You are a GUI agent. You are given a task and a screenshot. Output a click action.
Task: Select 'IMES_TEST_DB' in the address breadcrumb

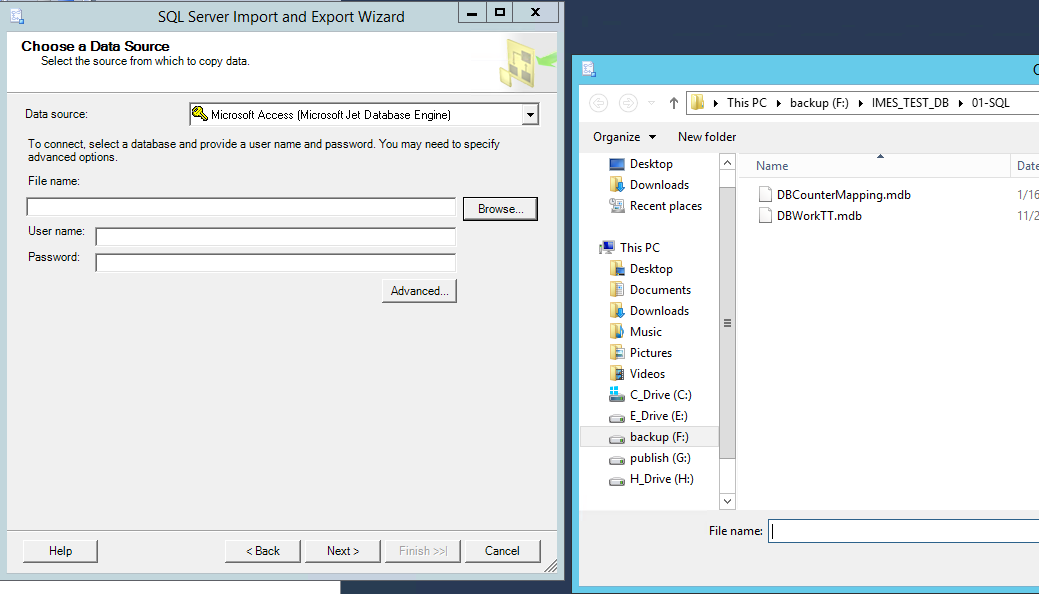(x=910, y=103)
